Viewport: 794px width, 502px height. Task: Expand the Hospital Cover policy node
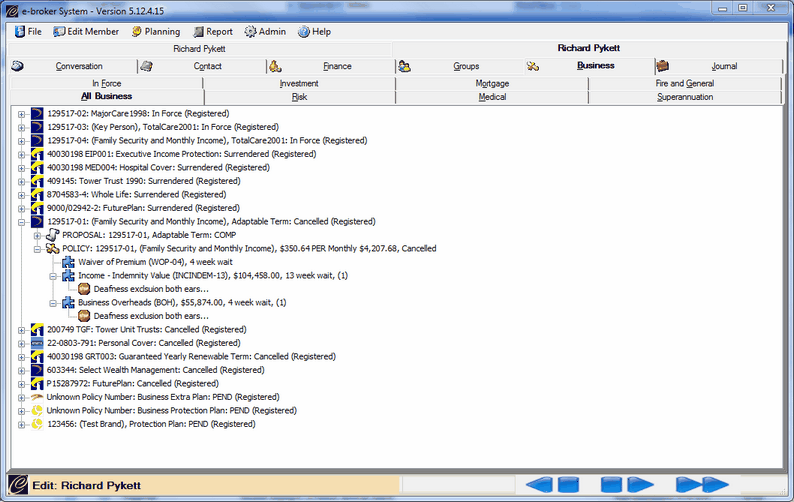point(21,168)
